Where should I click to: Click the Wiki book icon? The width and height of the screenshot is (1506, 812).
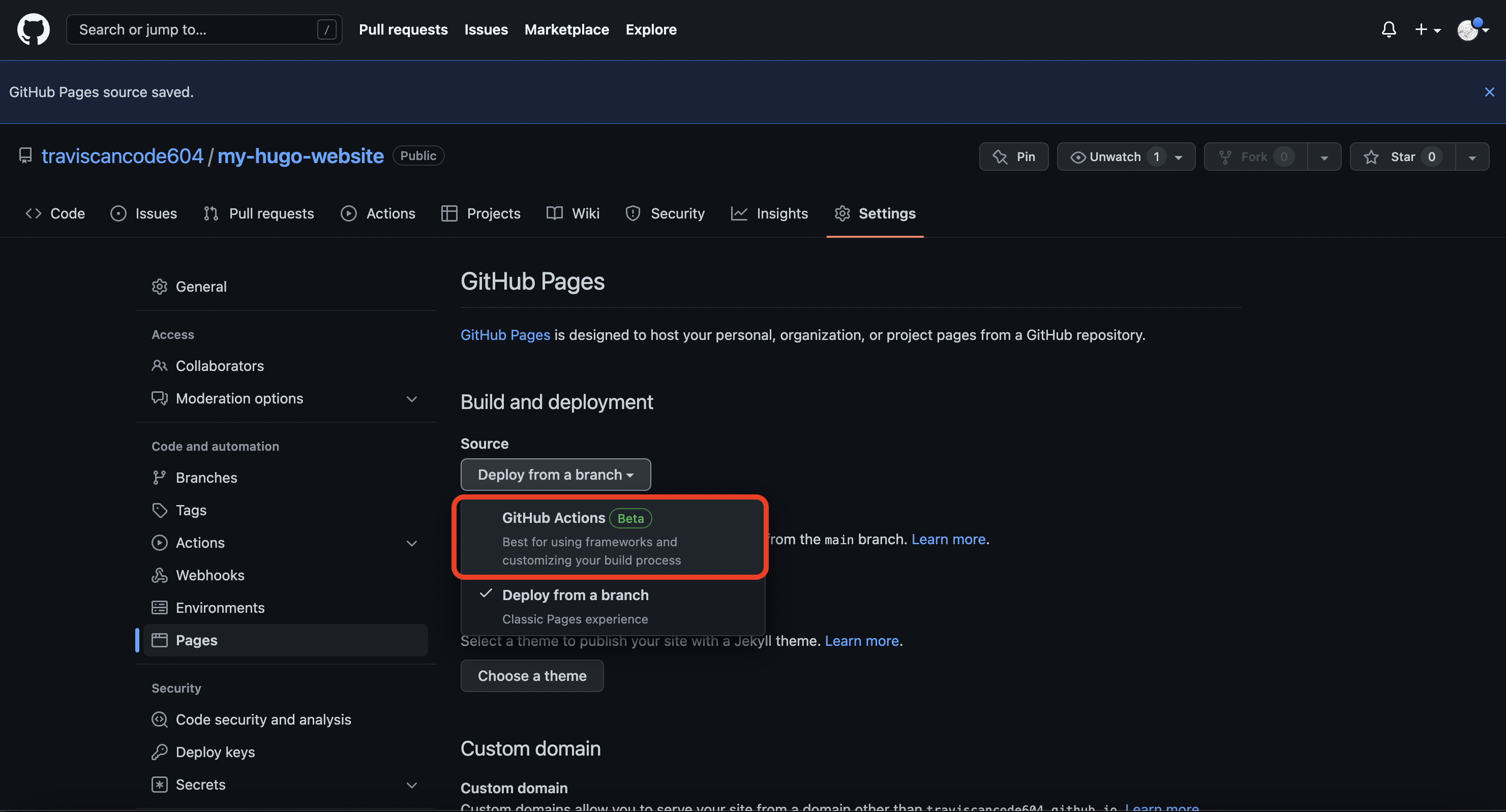coord(554,213)
